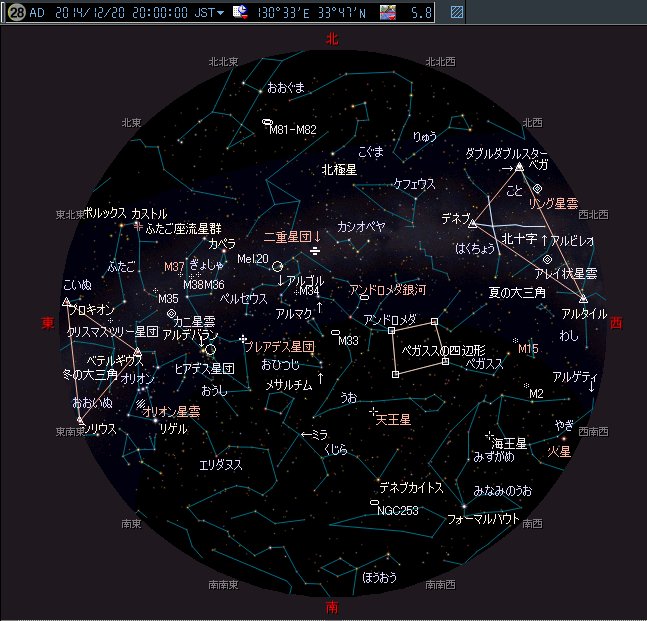This screenshot has width=647, height=621.
Task: Click the hatched square icon at toolbar end
Action: 457,13
